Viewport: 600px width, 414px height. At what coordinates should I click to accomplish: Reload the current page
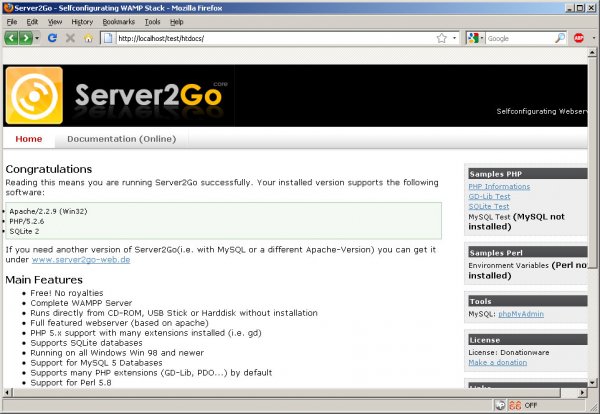(52, 38)
